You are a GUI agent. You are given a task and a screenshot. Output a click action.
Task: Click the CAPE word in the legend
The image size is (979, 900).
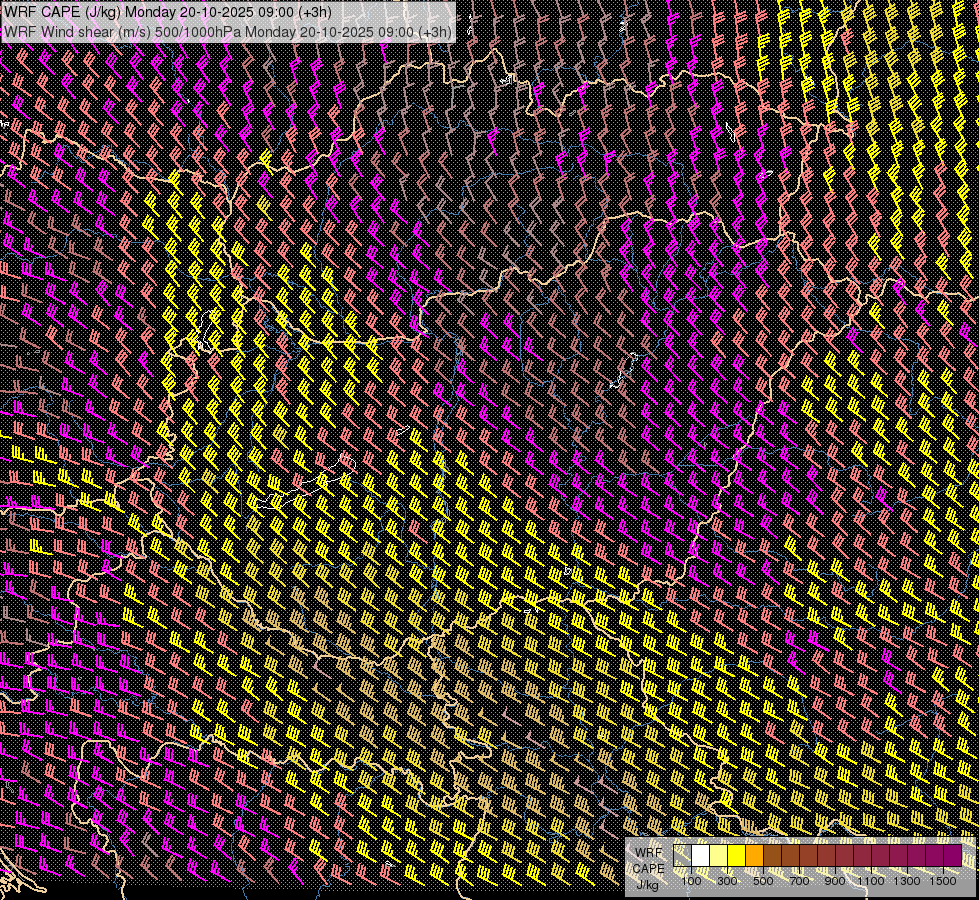648,868
